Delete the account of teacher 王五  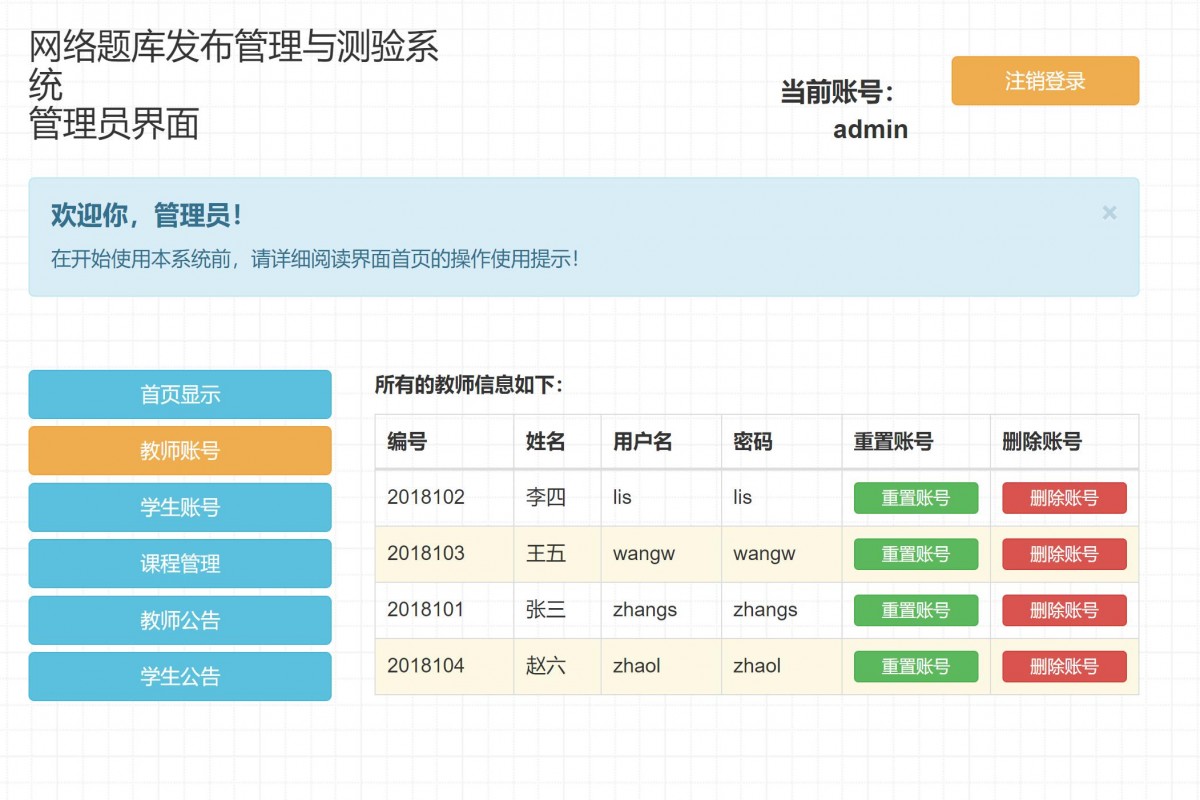click(x=1064, y=554)
